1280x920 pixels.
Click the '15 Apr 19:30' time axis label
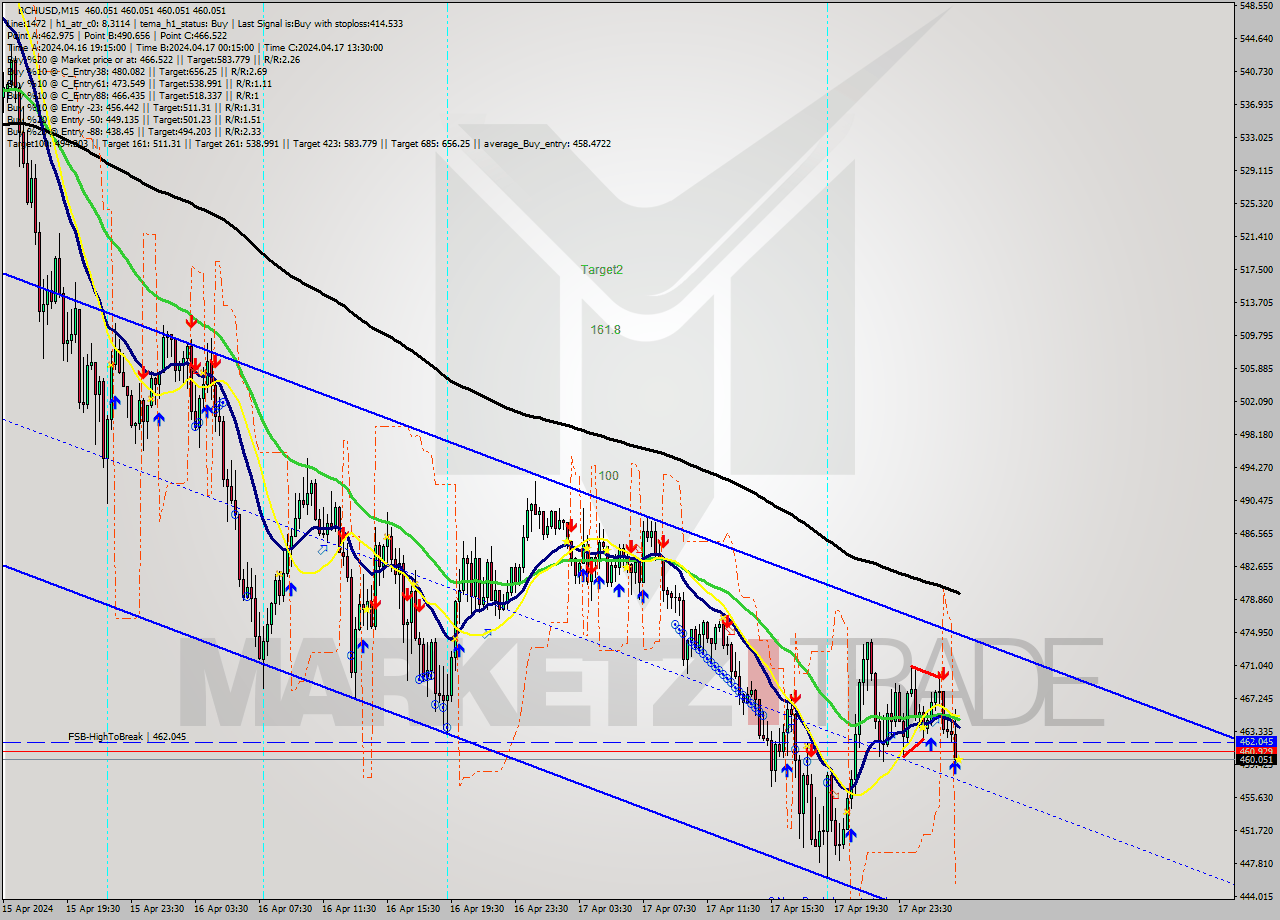pyautogui.click(x=95, y=909)
